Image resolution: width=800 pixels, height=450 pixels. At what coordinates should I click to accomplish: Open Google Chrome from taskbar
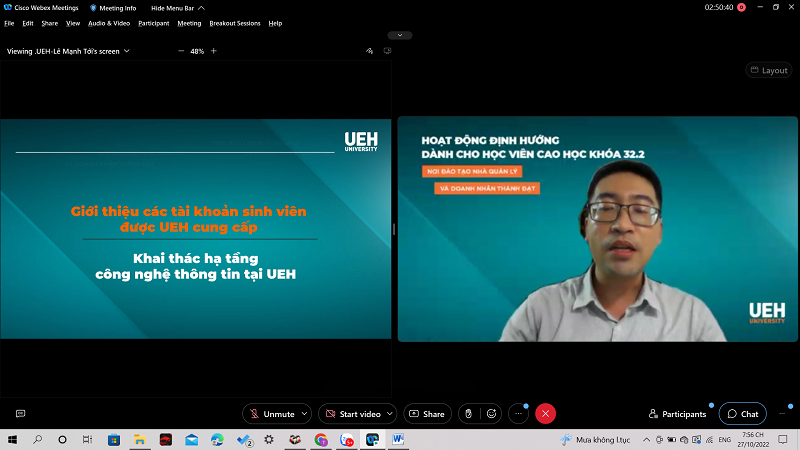point(321,439)
